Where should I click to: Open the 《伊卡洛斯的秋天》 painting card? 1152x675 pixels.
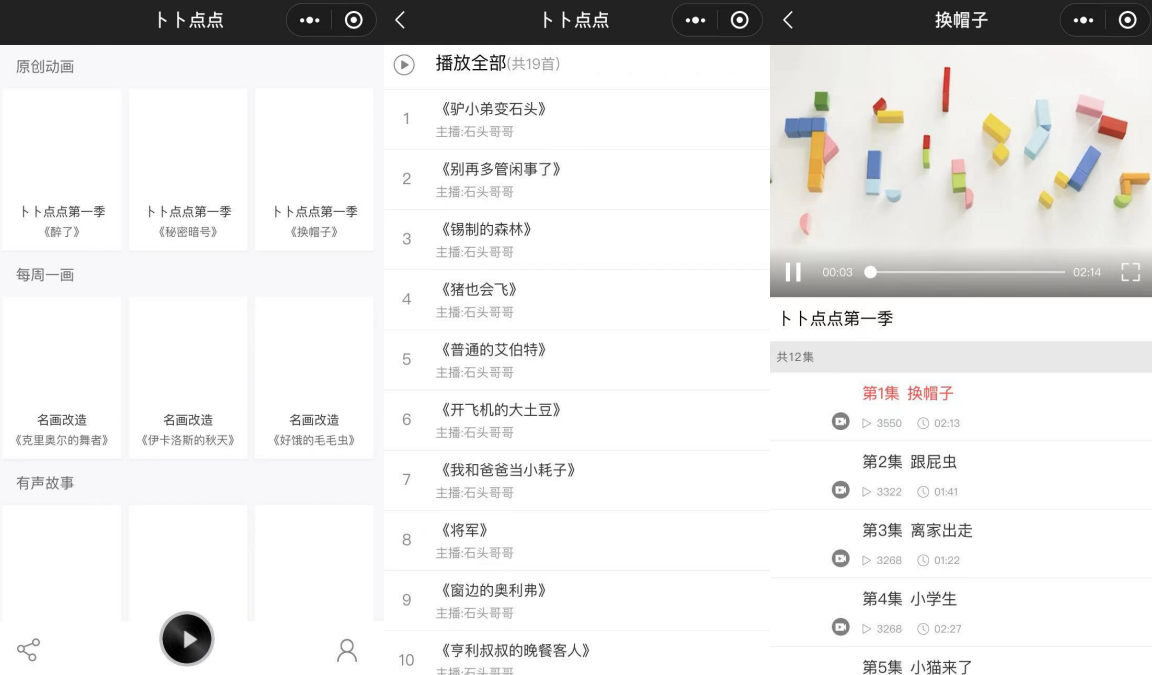coord(188,378)
